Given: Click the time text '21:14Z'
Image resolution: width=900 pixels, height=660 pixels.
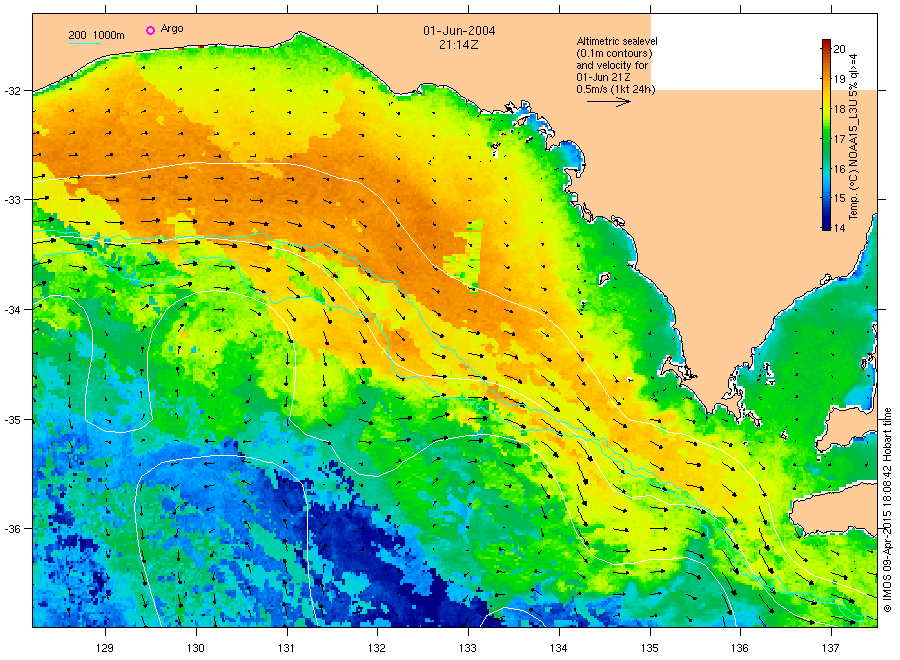Looking at the screenshot, I should pyautogui.click(x=459, y=45).
